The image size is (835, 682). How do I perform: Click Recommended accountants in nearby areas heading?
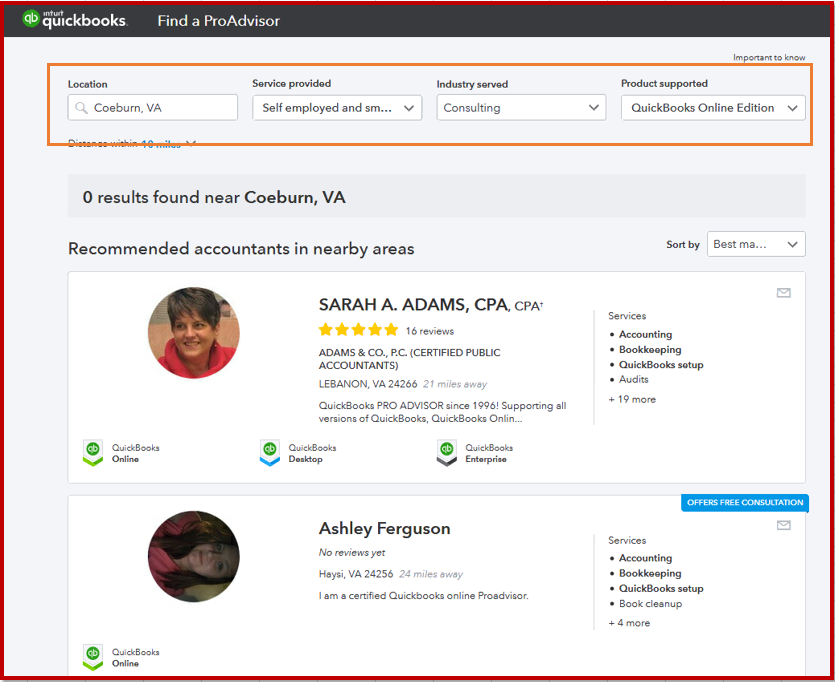point(241,249)
